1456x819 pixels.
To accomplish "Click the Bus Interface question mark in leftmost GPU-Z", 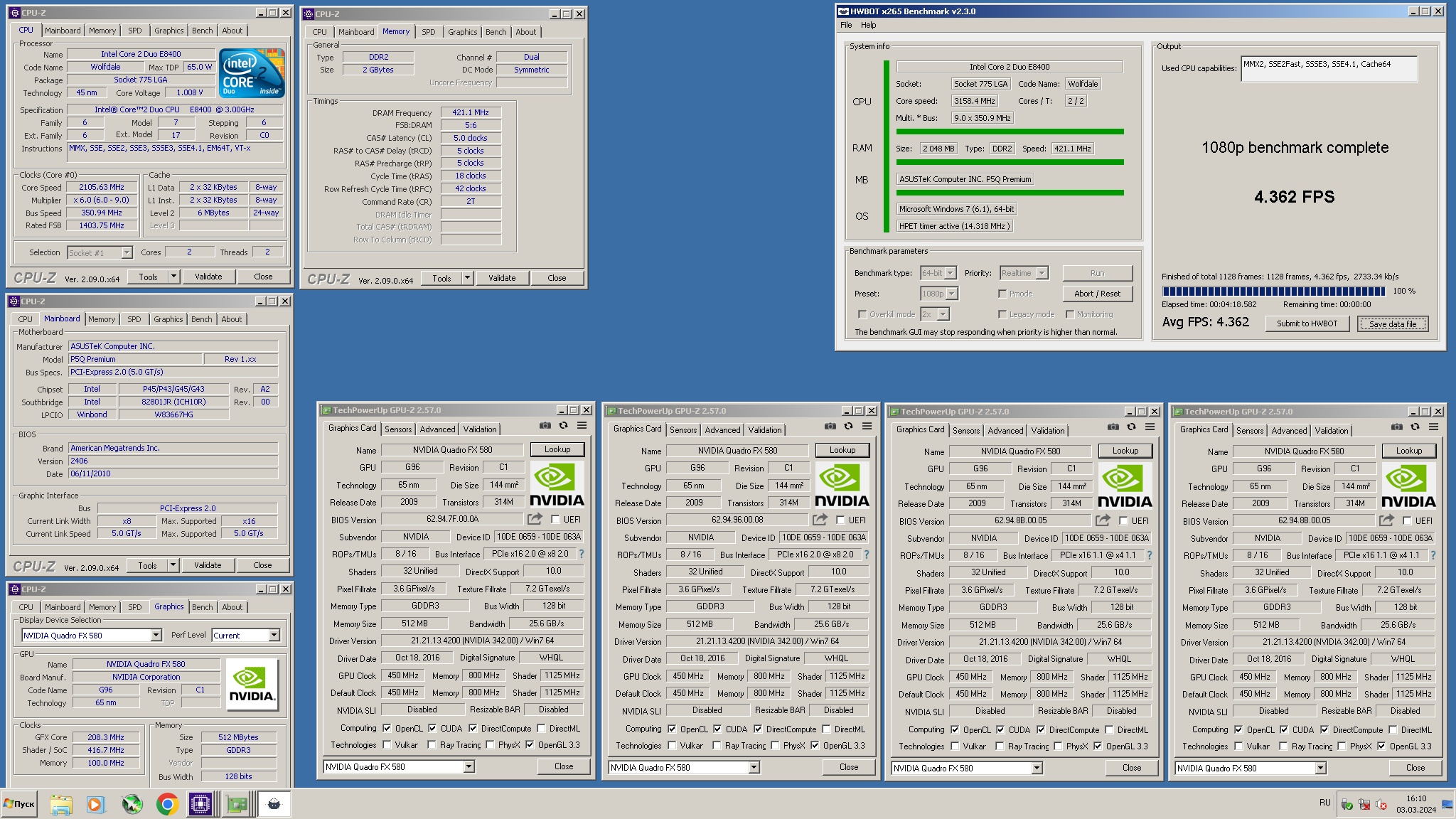I will (581, 554).
